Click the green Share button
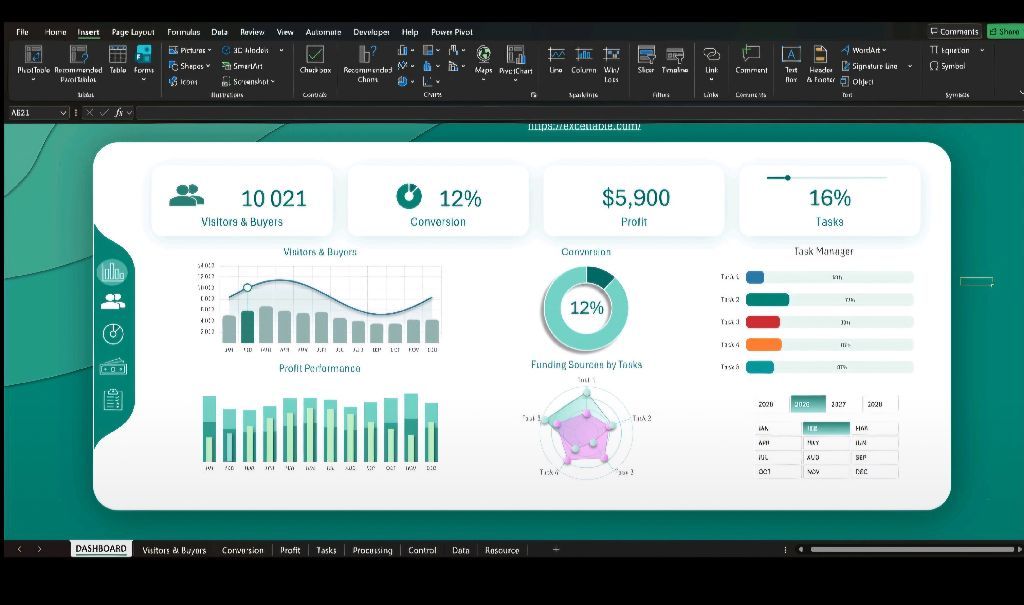The image size is (1024, 605). coord(1004,32)
